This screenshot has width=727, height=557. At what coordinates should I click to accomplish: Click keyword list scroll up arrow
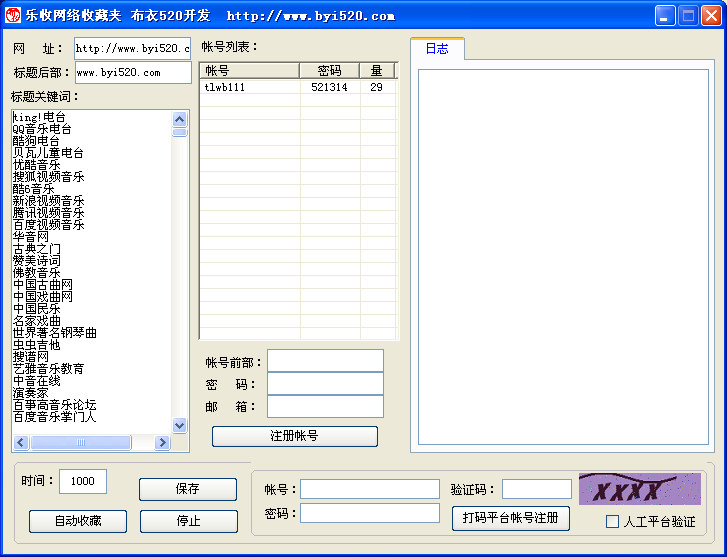[179, 120]
